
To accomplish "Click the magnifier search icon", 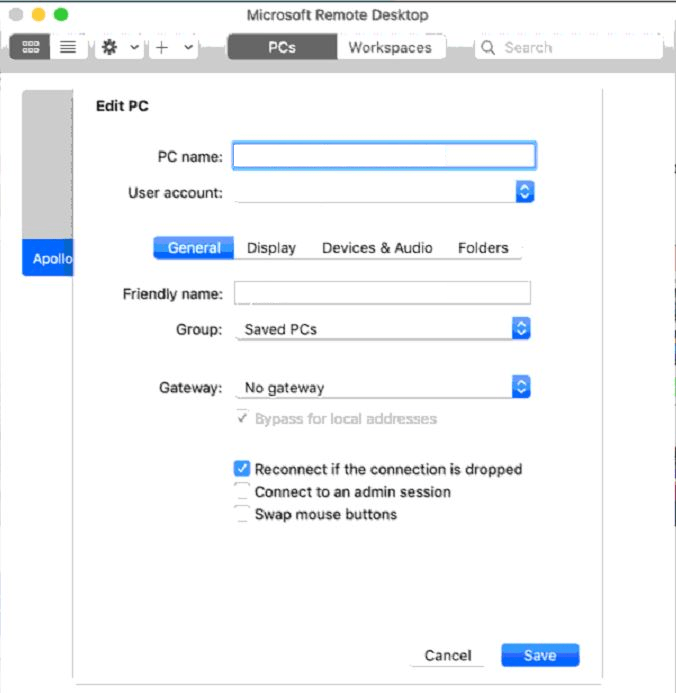I will pos(488,47).
